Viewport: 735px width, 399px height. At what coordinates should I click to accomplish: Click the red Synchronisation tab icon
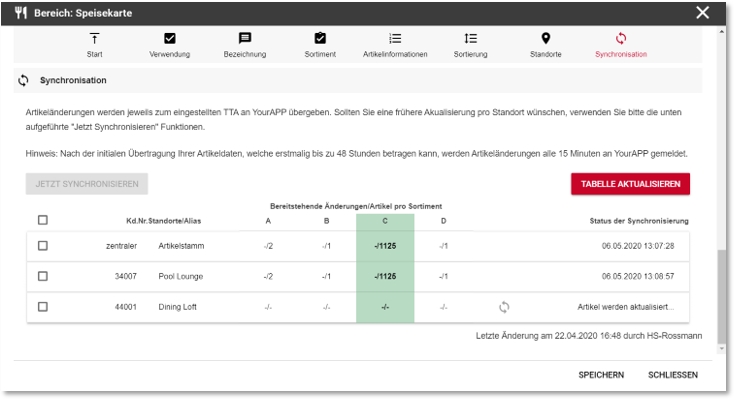[x=621, y=38]
